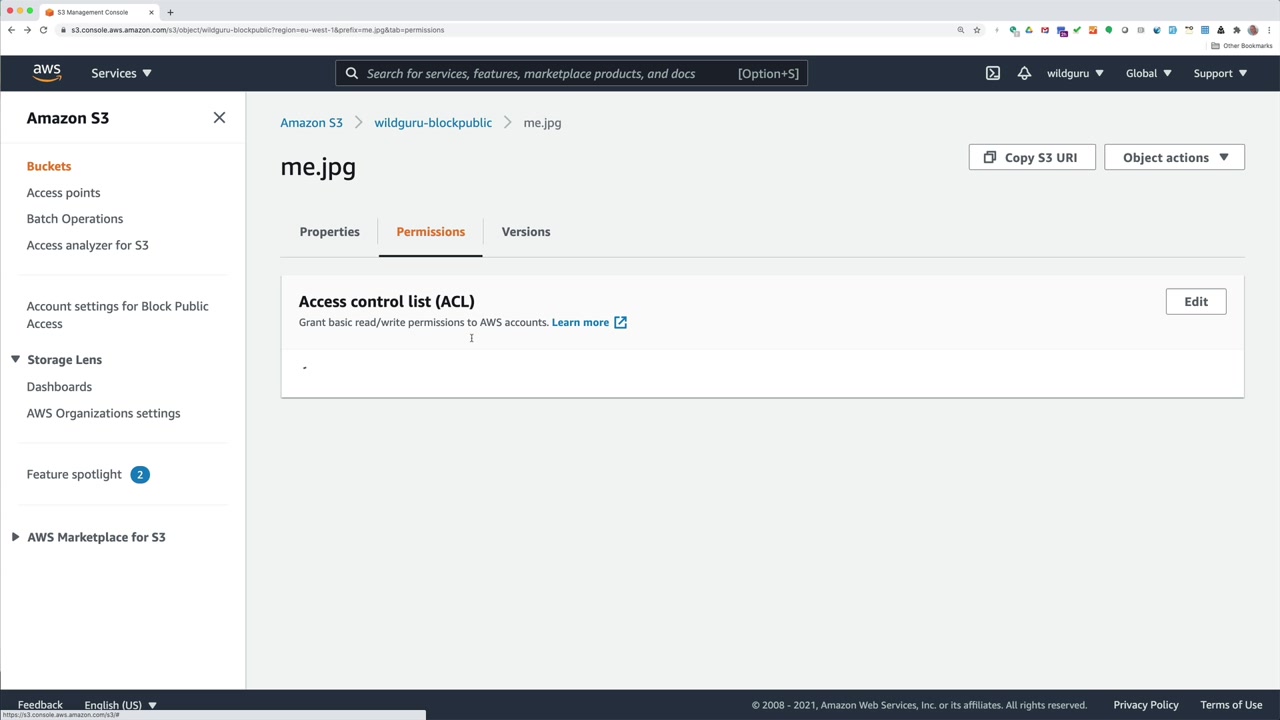This screenshot has width=1280, height=720.
Task: Open AWS CloudShell from the top bar
Action: pyautogui.click(x=993, y=73)
